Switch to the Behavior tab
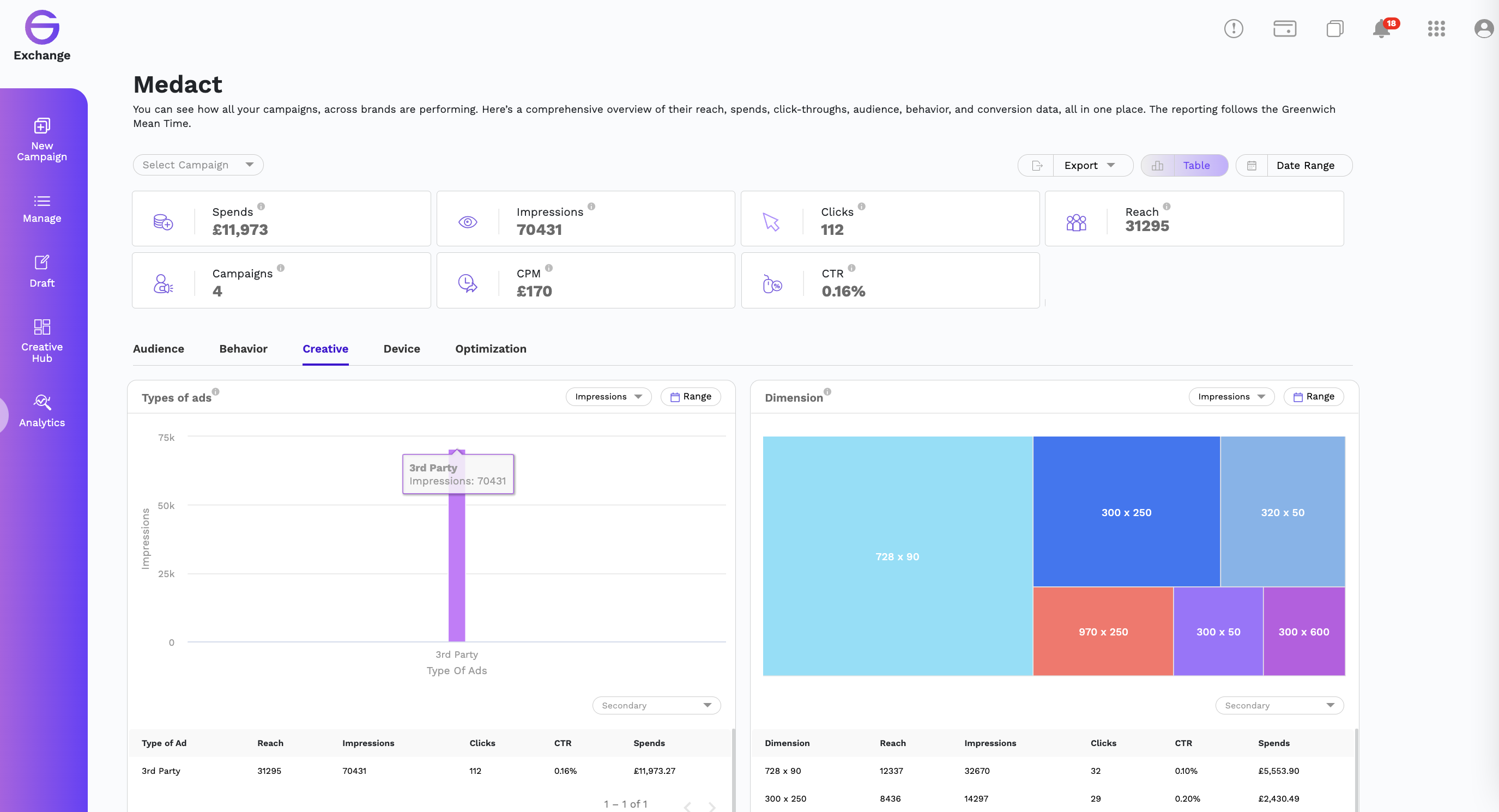The width and height of the screenshot is (1499, 812). point(243,349)
